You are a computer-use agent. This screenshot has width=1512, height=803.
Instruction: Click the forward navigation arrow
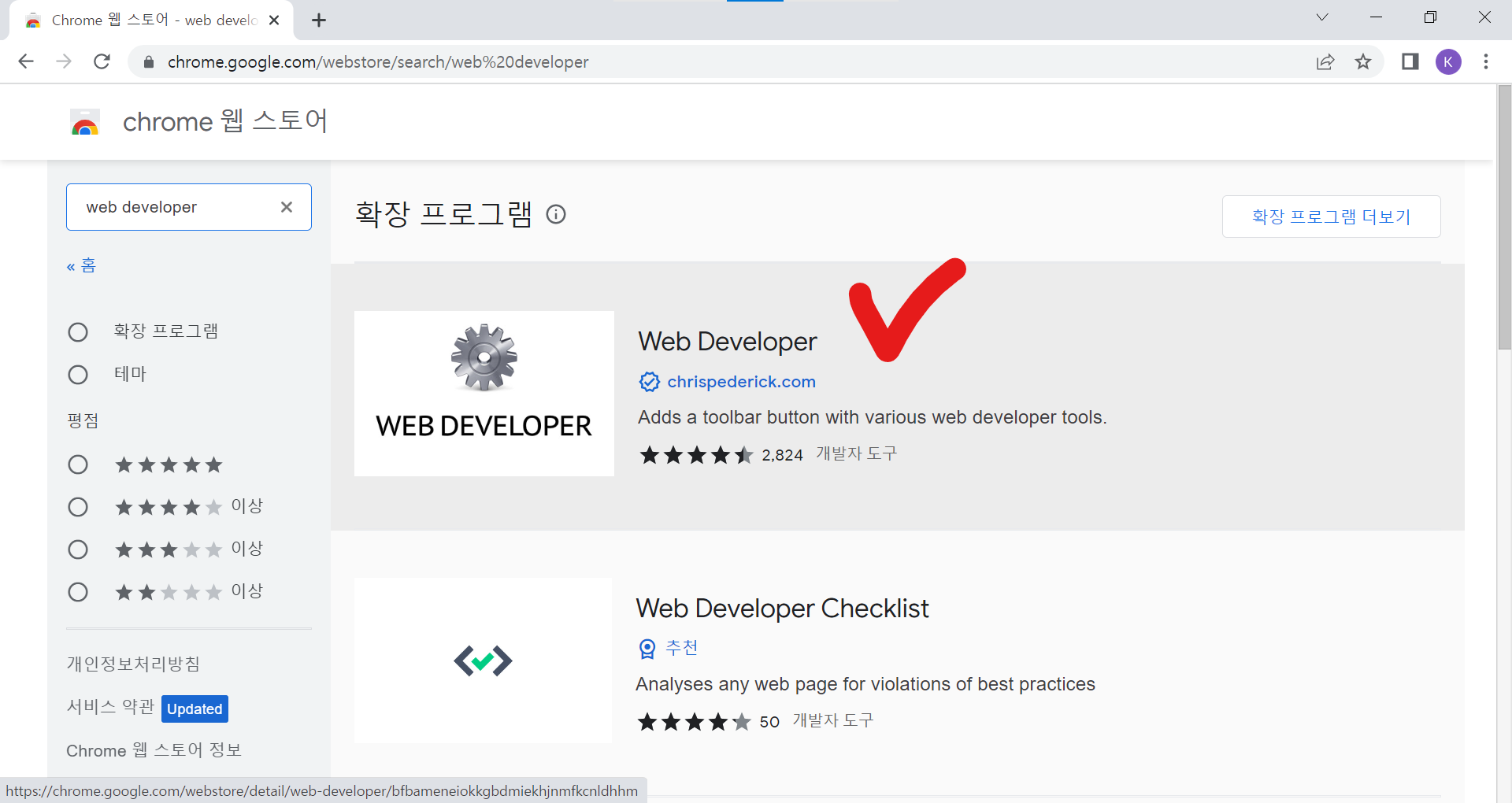[x=64, y=61]
